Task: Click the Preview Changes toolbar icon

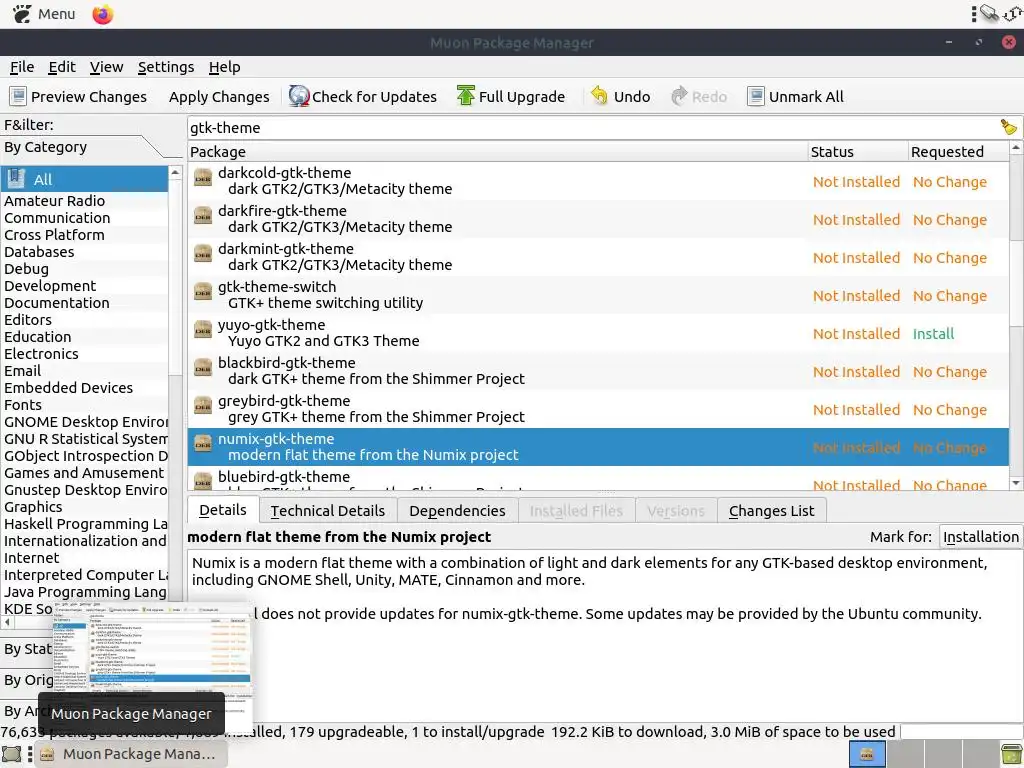Action: point(18,97)
